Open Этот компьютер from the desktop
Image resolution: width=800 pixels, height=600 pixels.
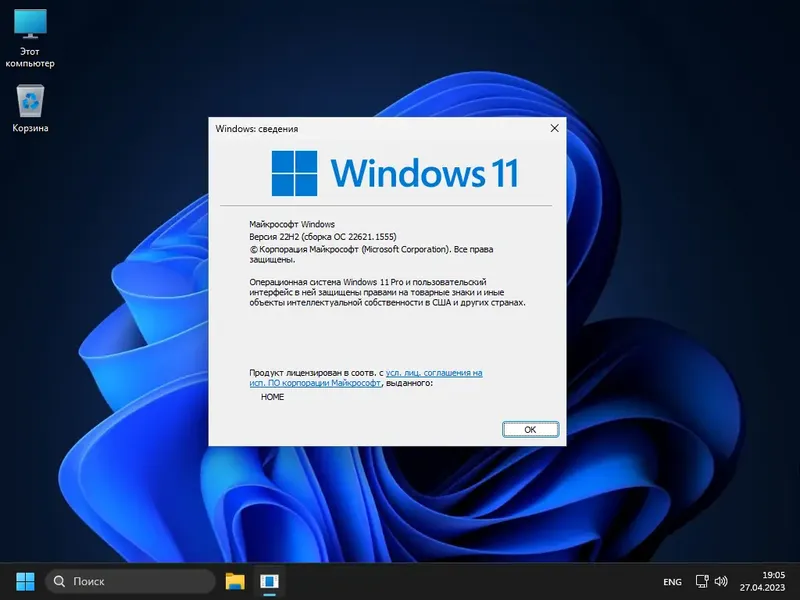coord(31,30)
